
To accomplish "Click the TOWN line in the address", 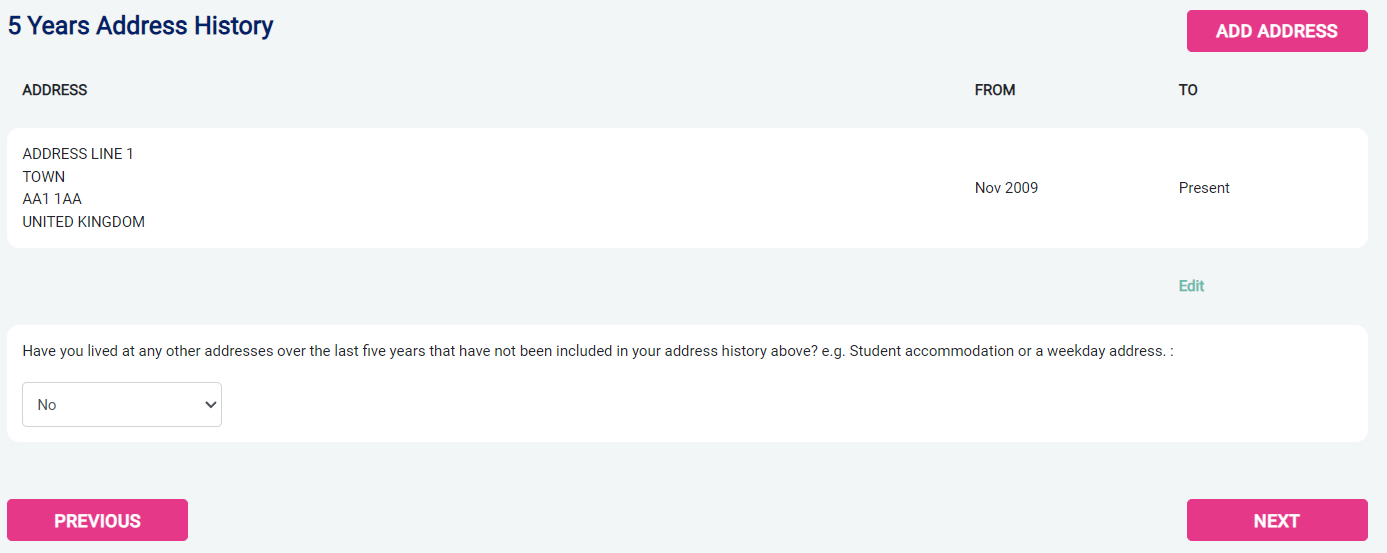I will pos(44,177).
